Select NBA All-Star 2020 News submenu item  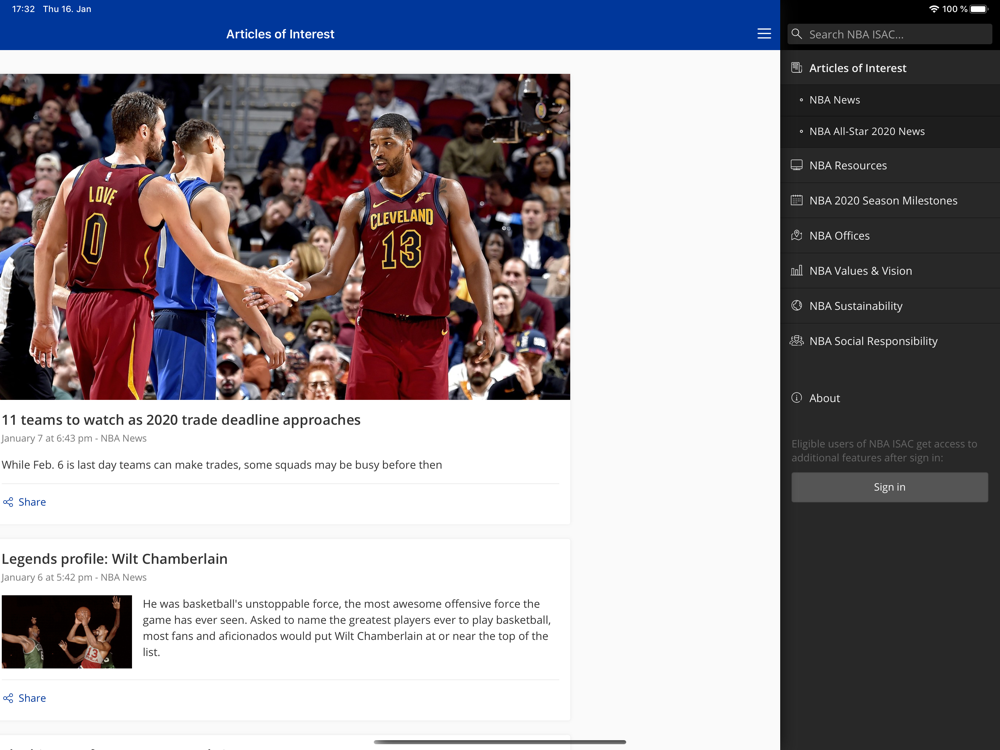point(890,131)
